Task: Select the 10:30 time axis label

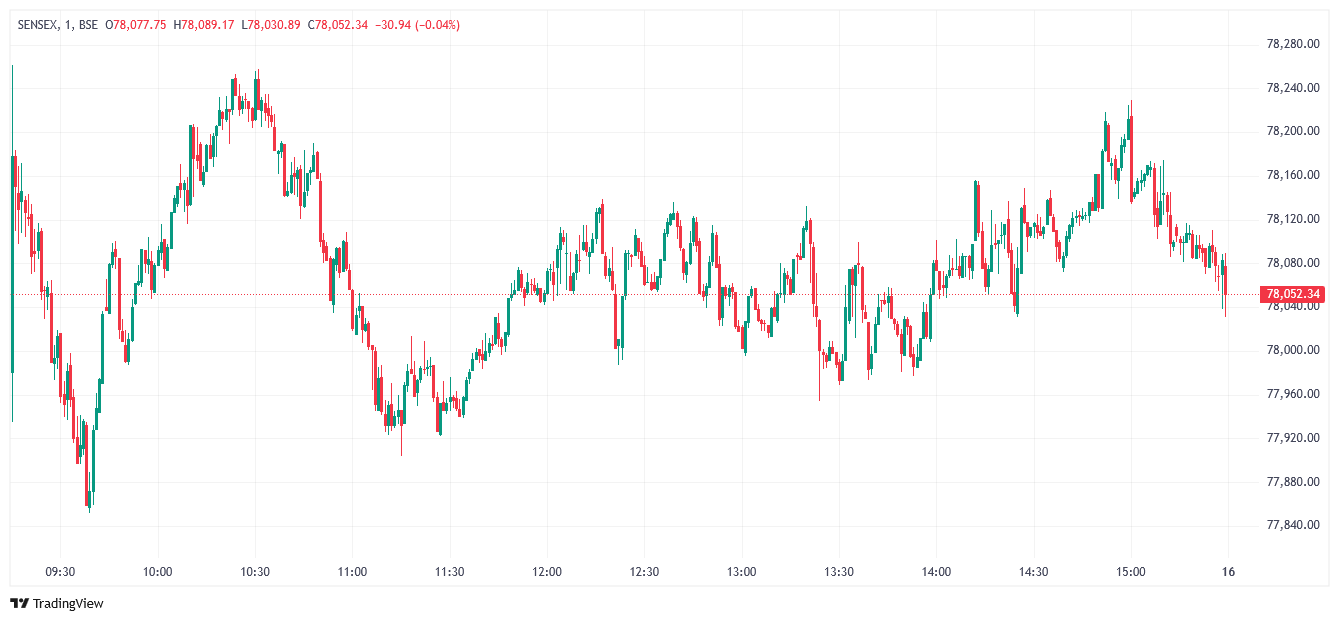Action: (255, 572)
